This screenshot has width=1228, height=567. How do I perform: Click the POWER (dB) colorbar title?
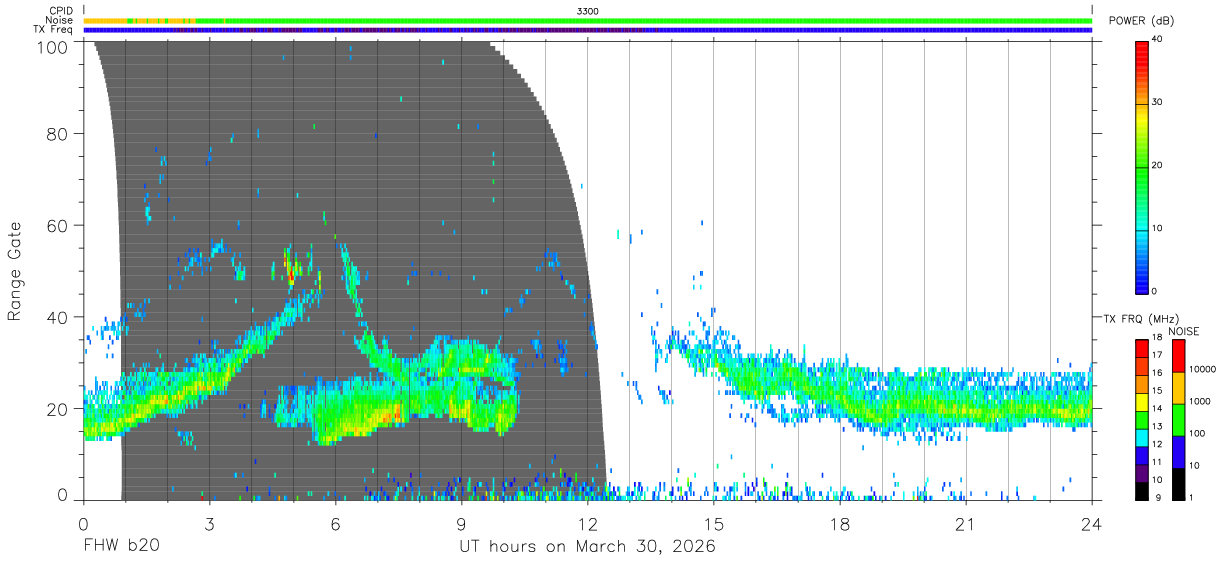pos(1140,20)
